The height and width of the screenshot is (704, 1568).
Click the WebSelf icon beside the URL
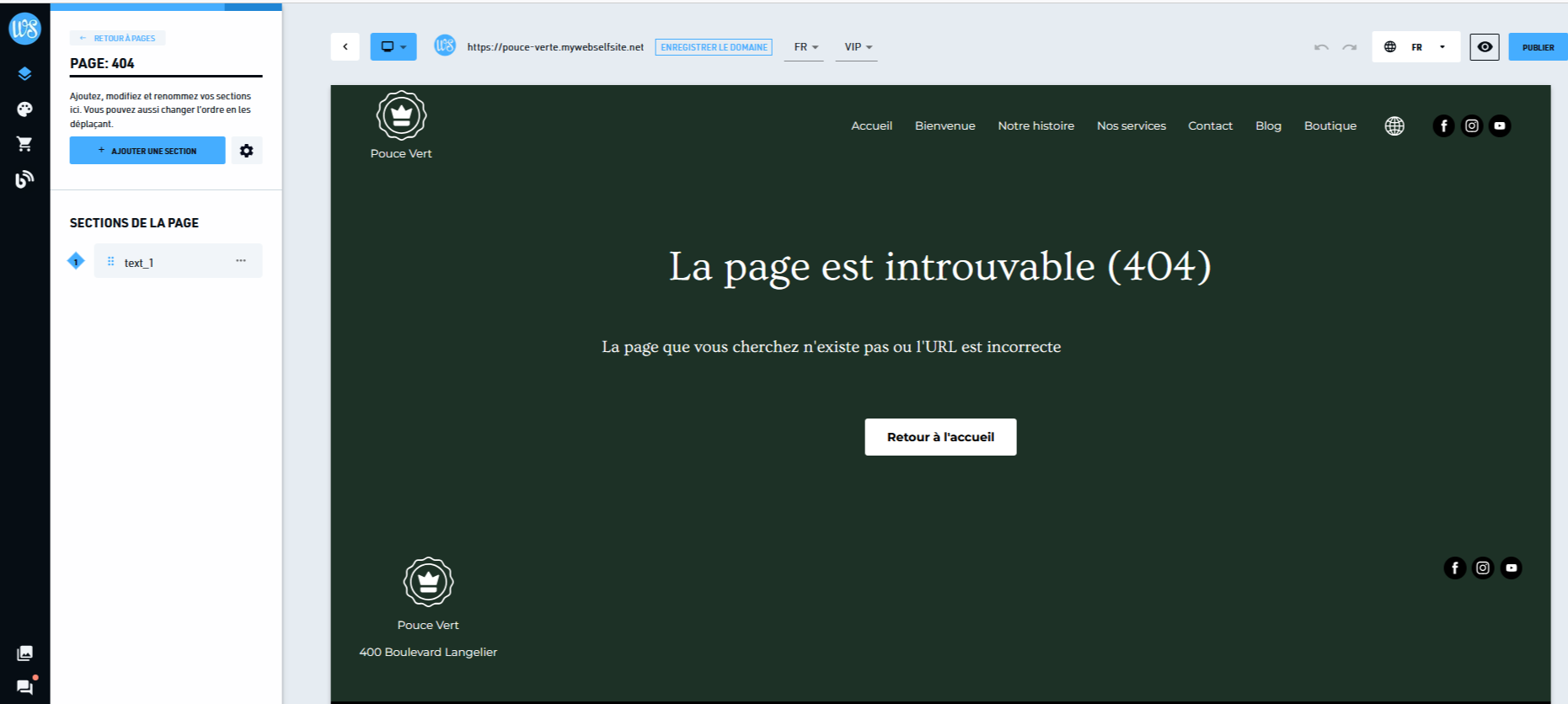click(445, 45)
